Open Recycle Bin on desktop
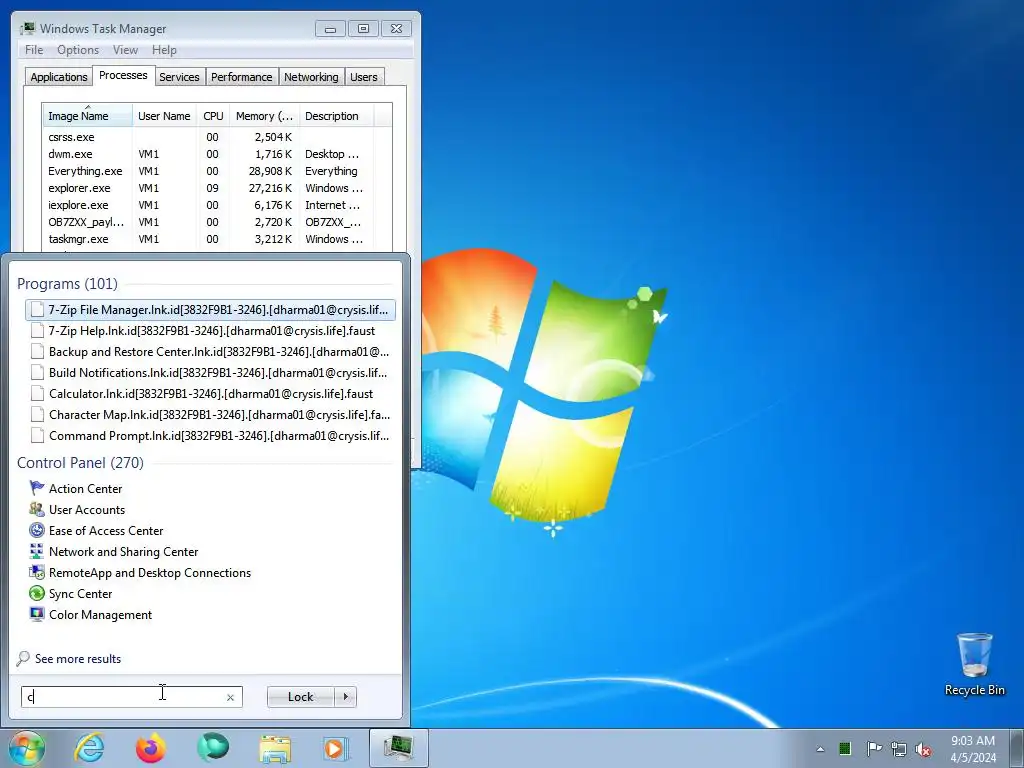Screen dimensions: 1024x768 (x=974, y=664)
